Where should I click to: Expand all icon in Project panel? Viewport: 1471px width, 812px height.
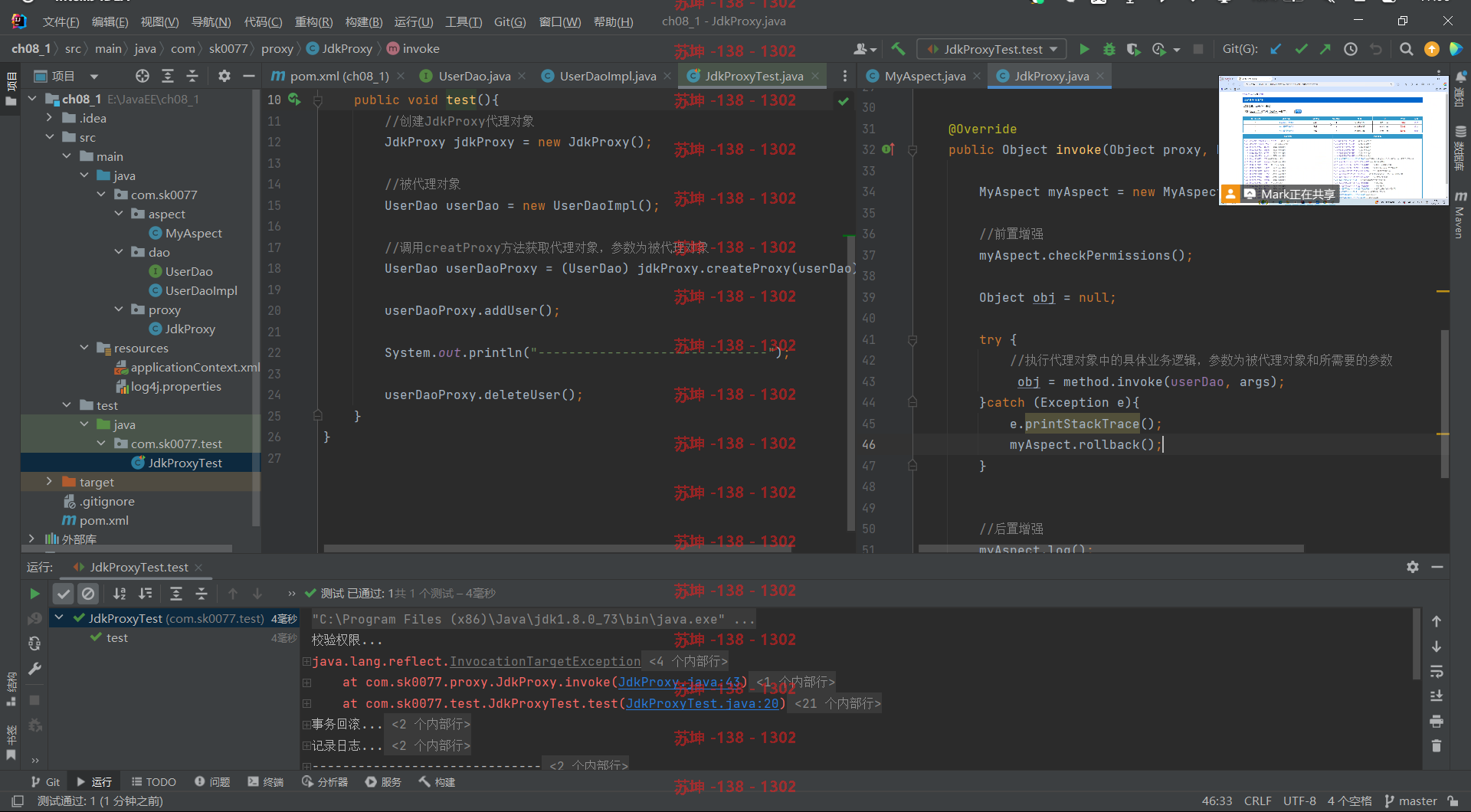[x=168, y=76]
